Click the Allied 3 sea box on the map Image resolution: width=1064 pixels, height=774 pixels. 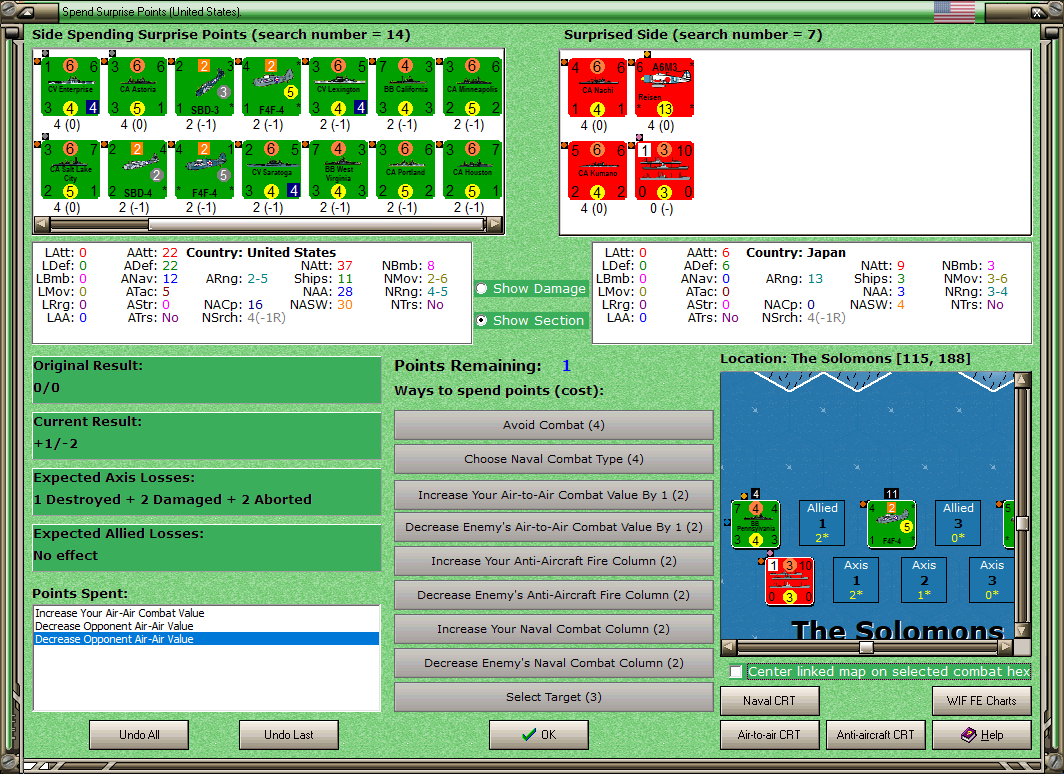pos(958,523)
